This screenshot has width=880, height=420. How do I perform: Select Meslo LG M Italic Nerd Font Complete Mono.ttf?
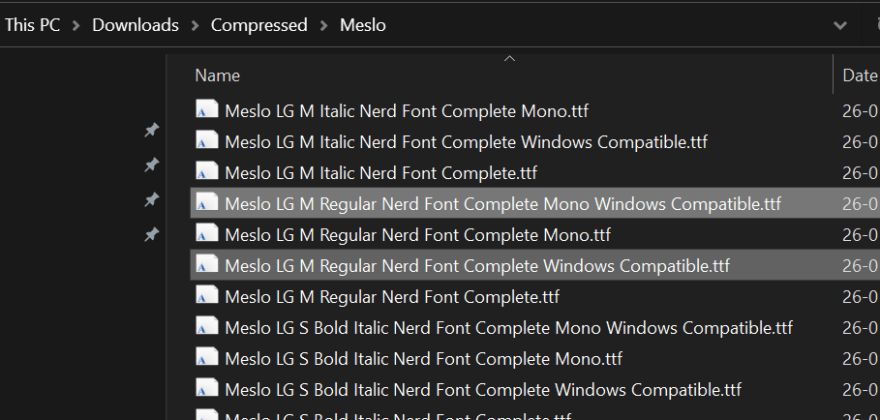coord(406,111)
